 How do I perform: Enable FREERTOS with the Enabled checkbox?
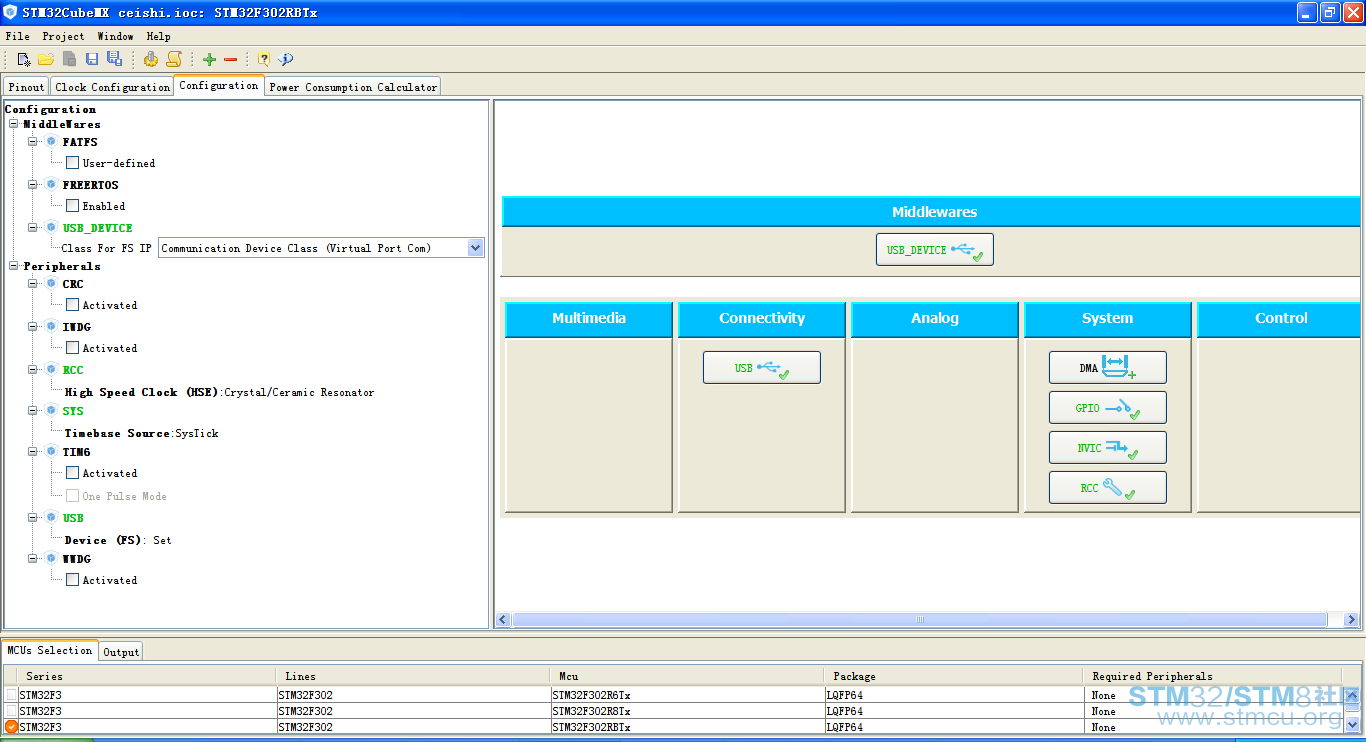(72, 205)
